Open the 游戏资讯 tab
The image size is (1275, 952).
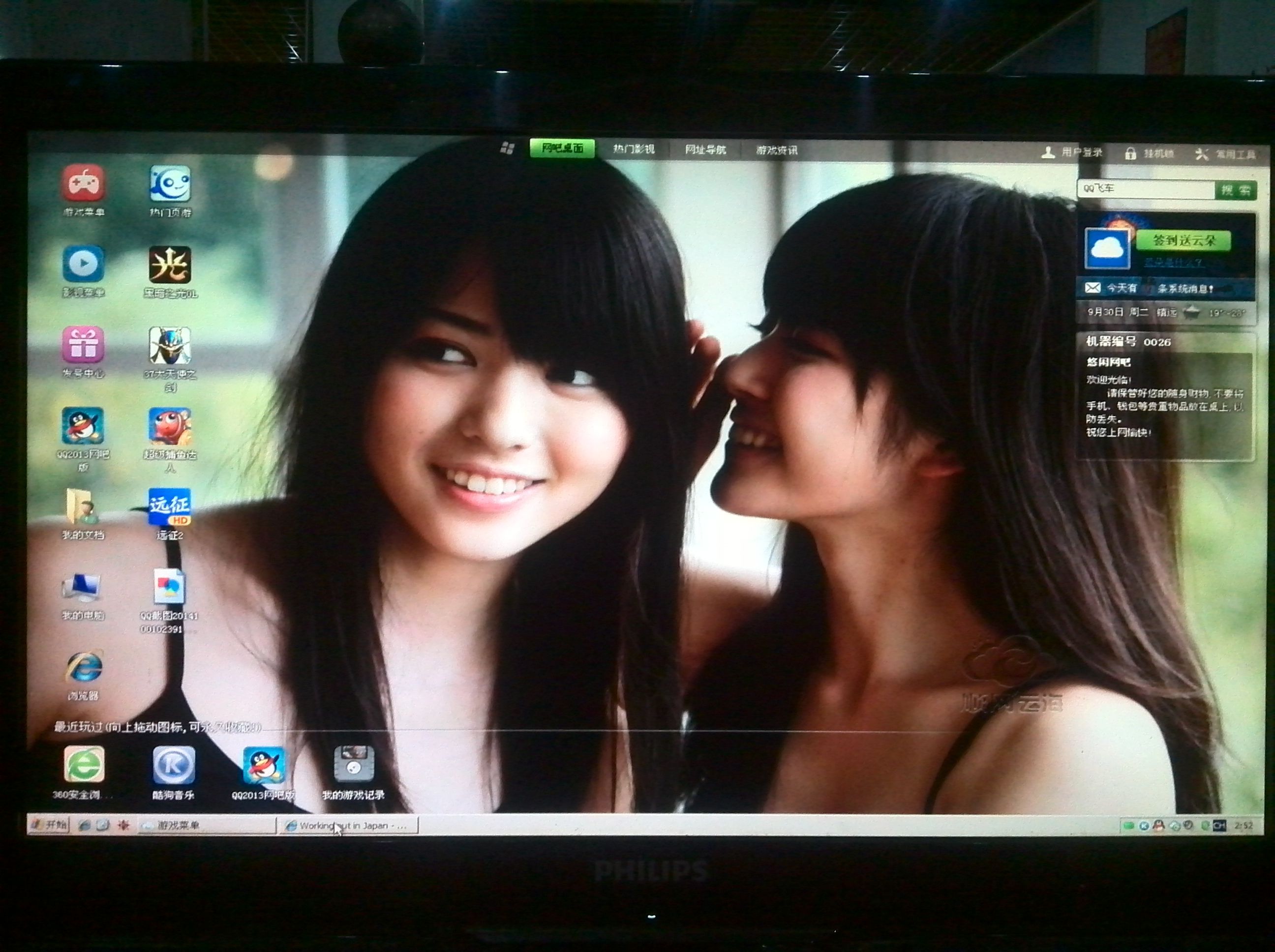click(776, 150)
